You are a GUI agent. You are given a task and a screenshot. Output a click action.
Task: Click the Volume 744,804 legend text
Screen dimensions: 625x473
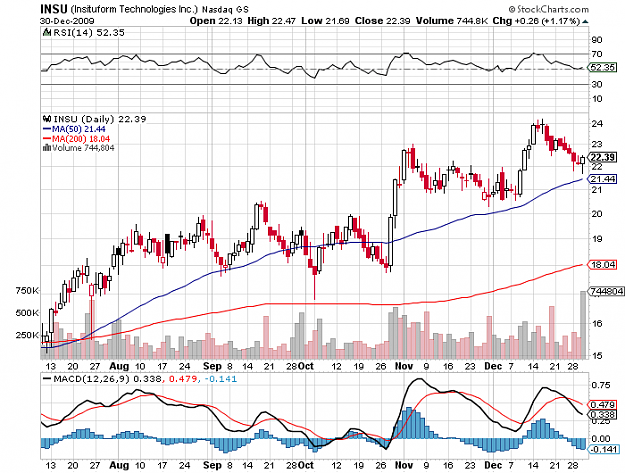[83, 148]
